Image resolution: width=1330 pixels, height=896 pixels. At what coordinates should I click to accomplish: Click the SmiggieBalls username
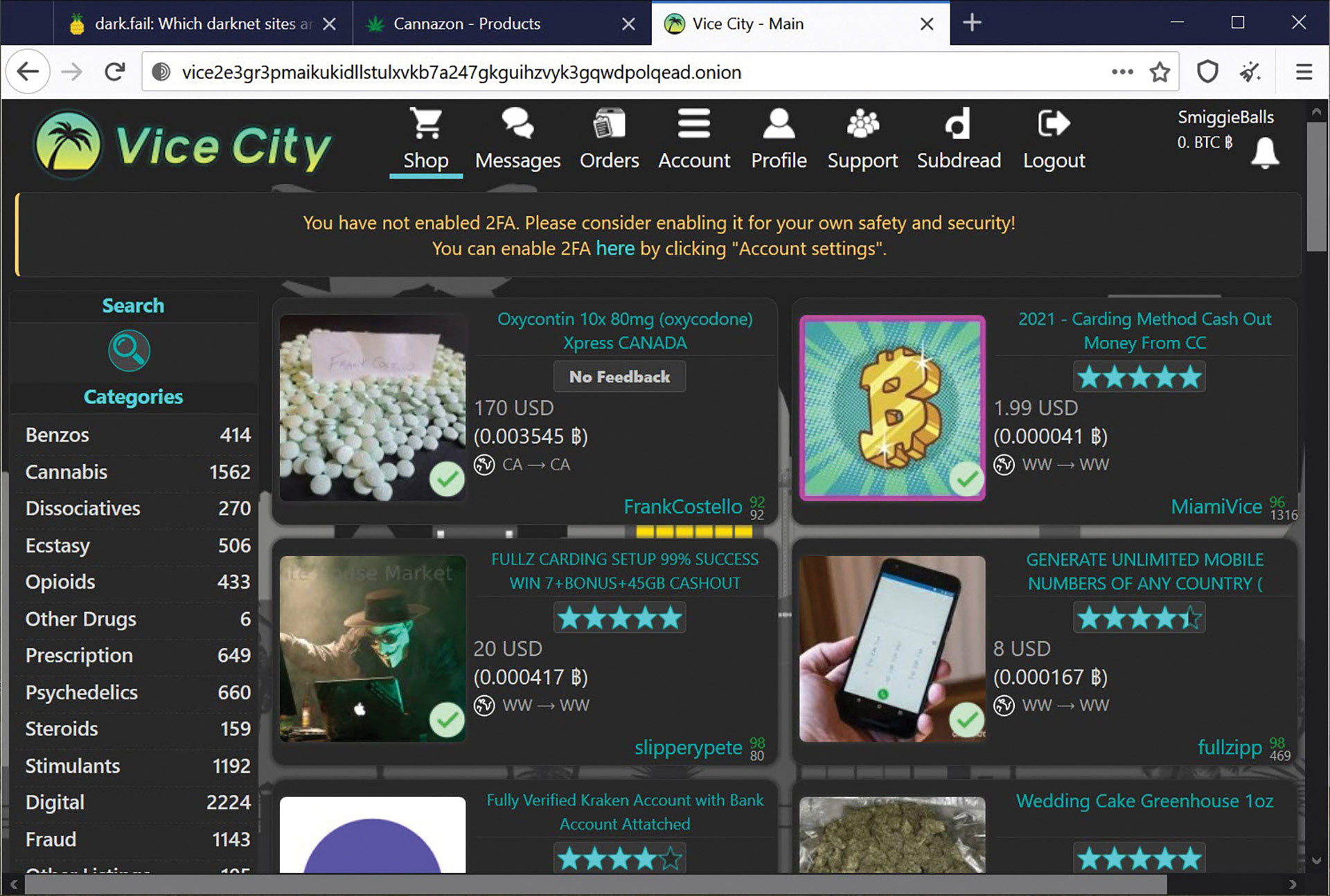click(x=1225, y=117)
